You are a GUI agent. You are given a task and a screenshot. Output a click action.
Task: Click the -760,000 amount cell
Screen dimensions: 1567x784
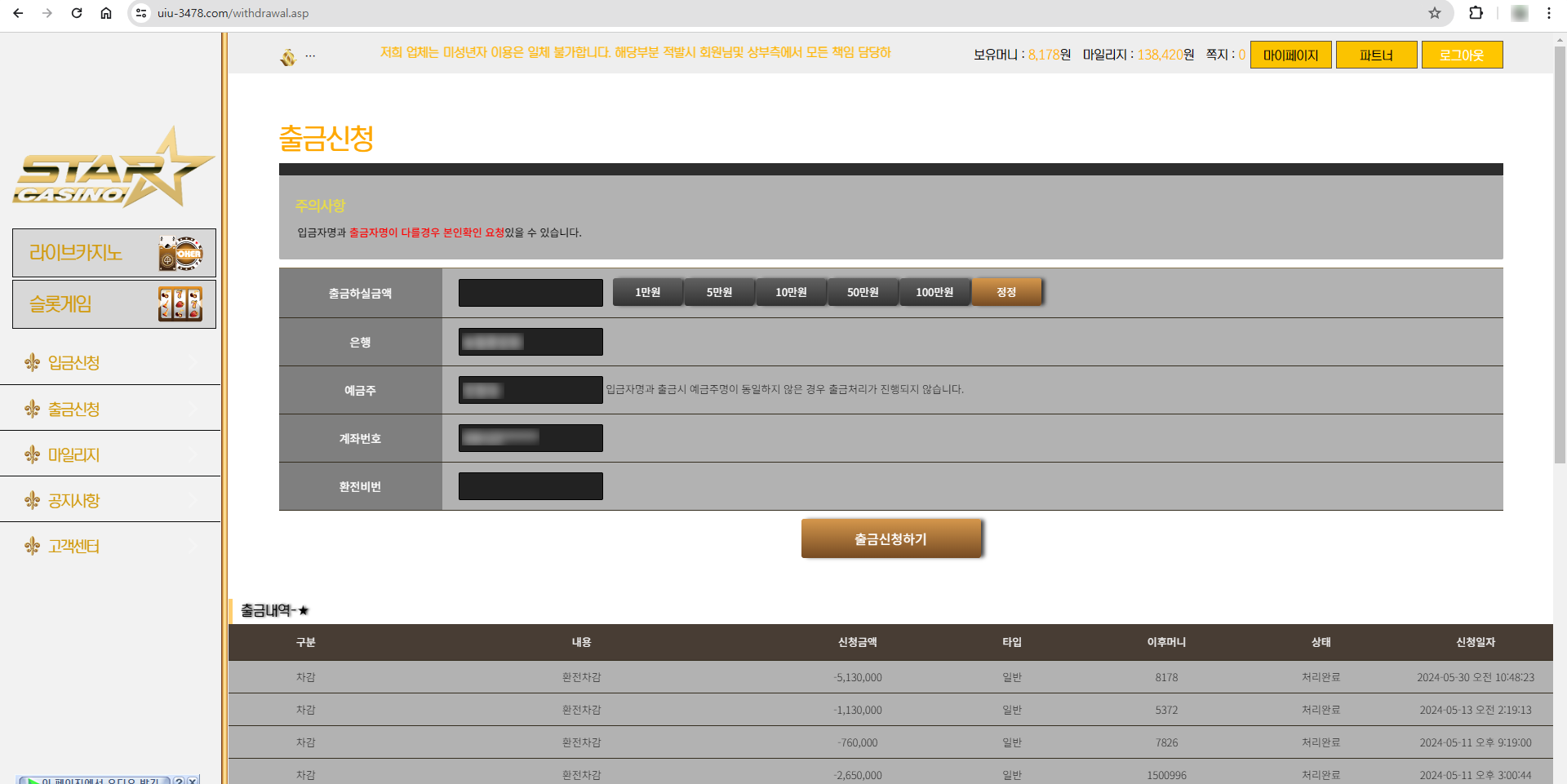[x=858, y=742]
